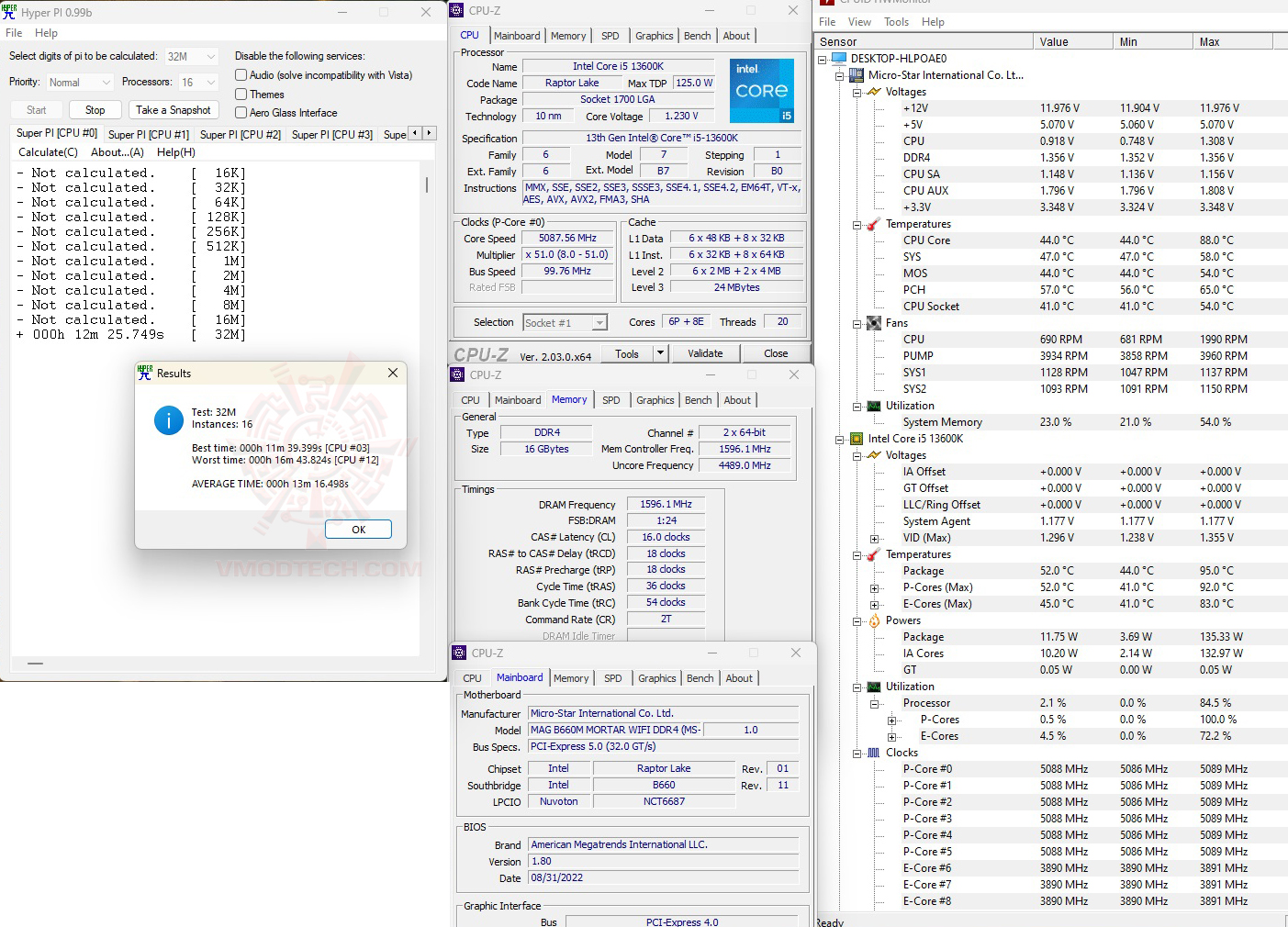
Task: Open the File menu in Hyper PI
Action: tap(14, 33)
